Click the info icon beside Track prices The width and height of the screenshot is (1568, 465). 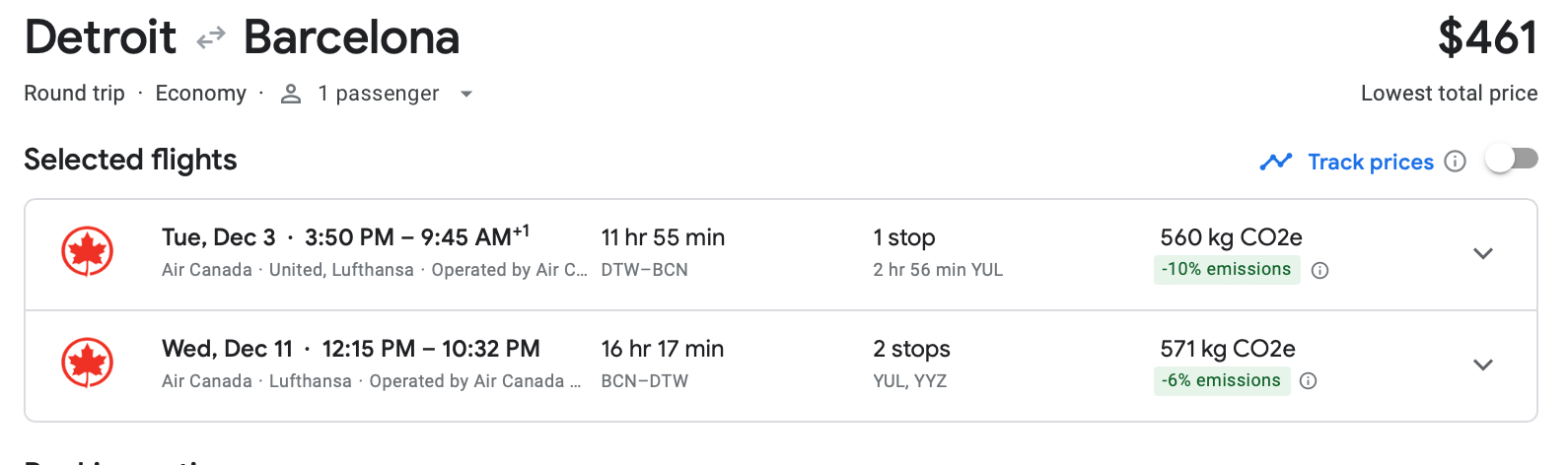1455,162
